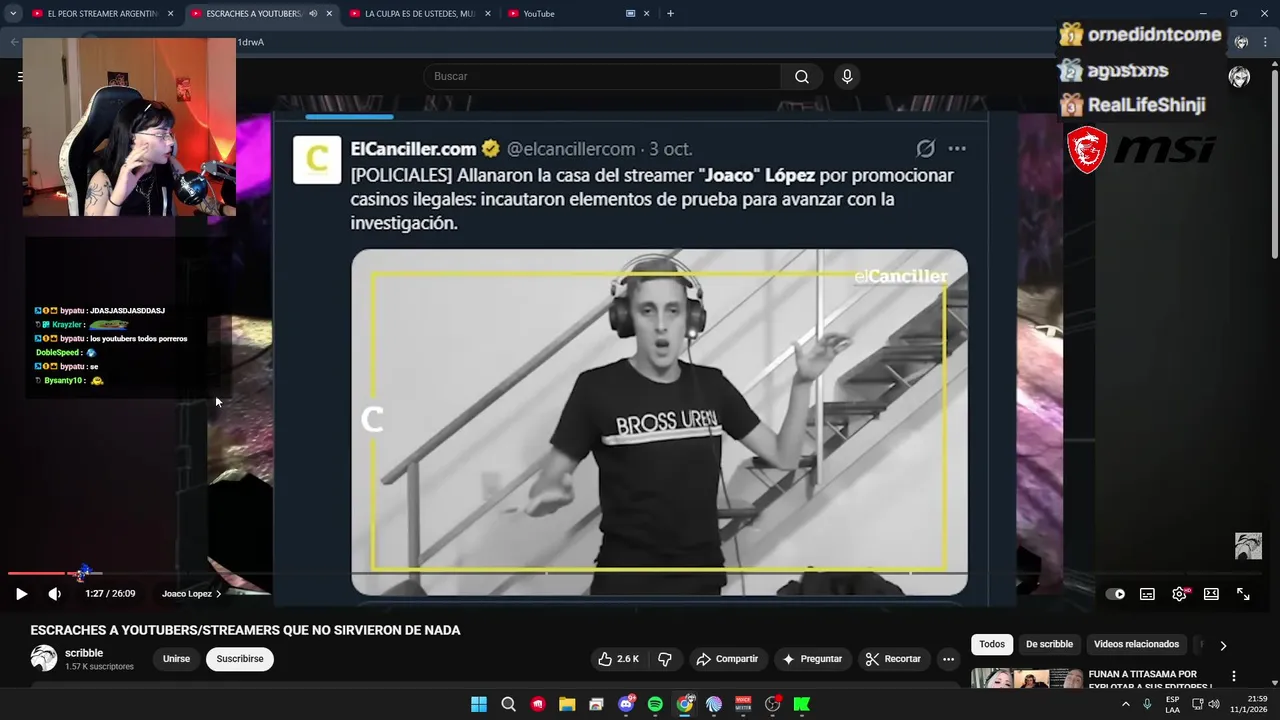
Task: Open Discord from the taskbar
Action: (626, 704)
